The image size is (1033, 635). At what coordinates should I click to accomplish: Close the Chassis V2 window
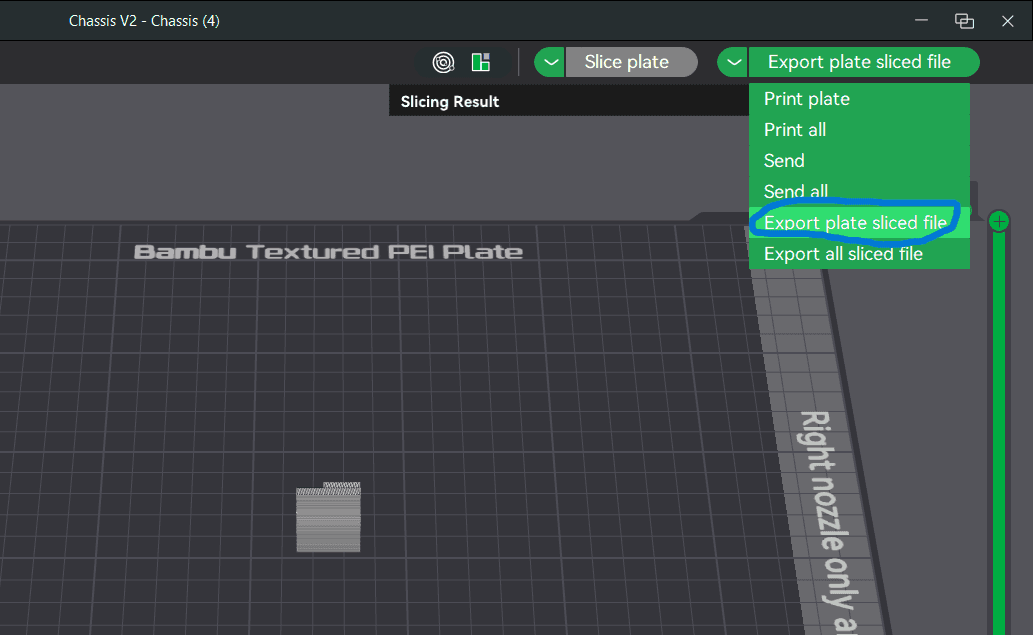[x=1008, y=21]
